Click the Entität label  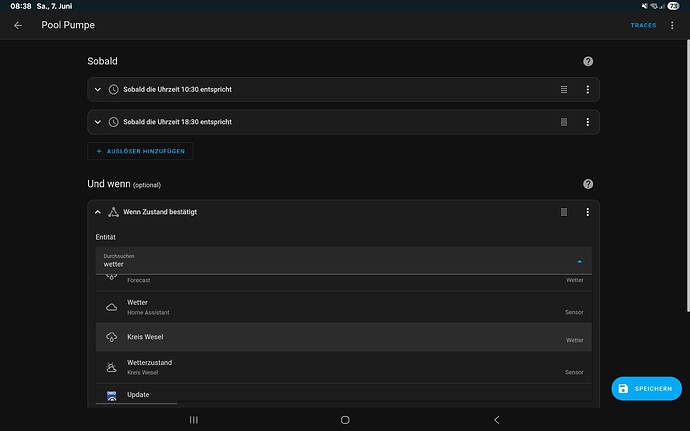[106, 237]
